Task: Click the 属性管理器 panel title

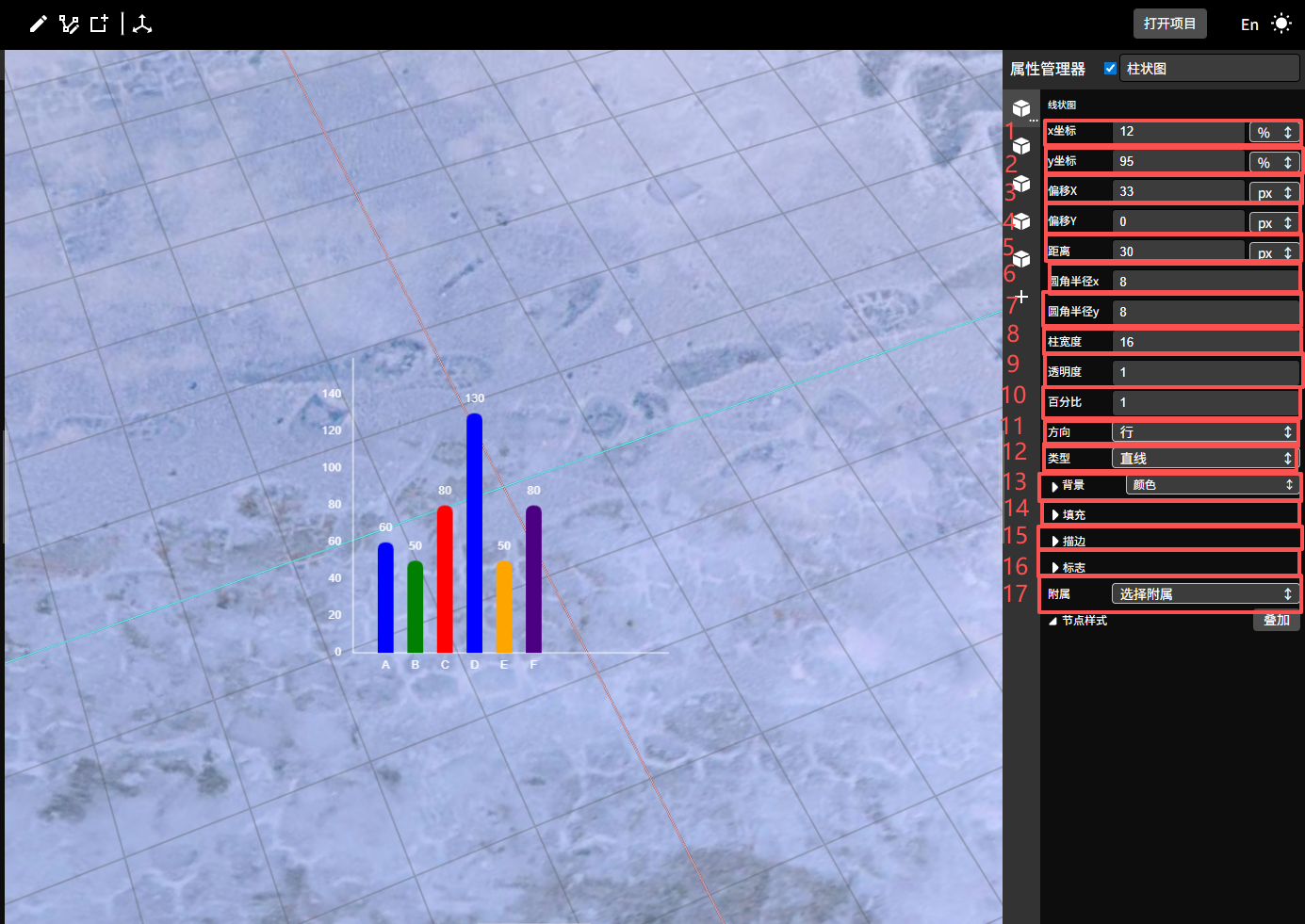Action: click(x=1048, y=69)
